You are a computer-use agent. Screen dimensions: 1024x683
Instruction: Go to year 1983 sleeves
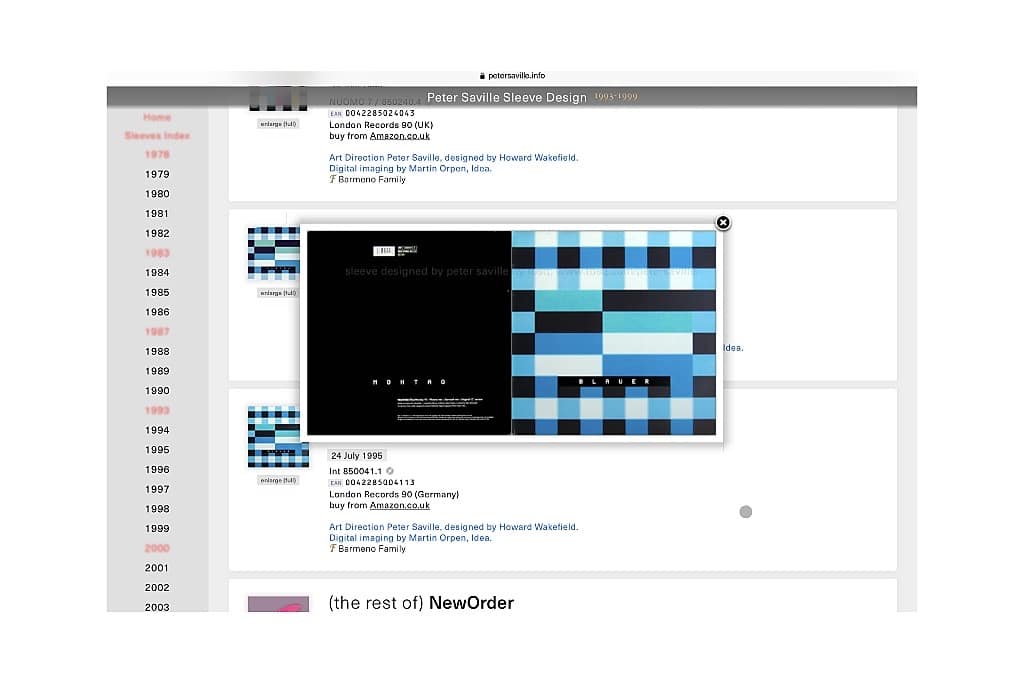[x=157, y=253]
